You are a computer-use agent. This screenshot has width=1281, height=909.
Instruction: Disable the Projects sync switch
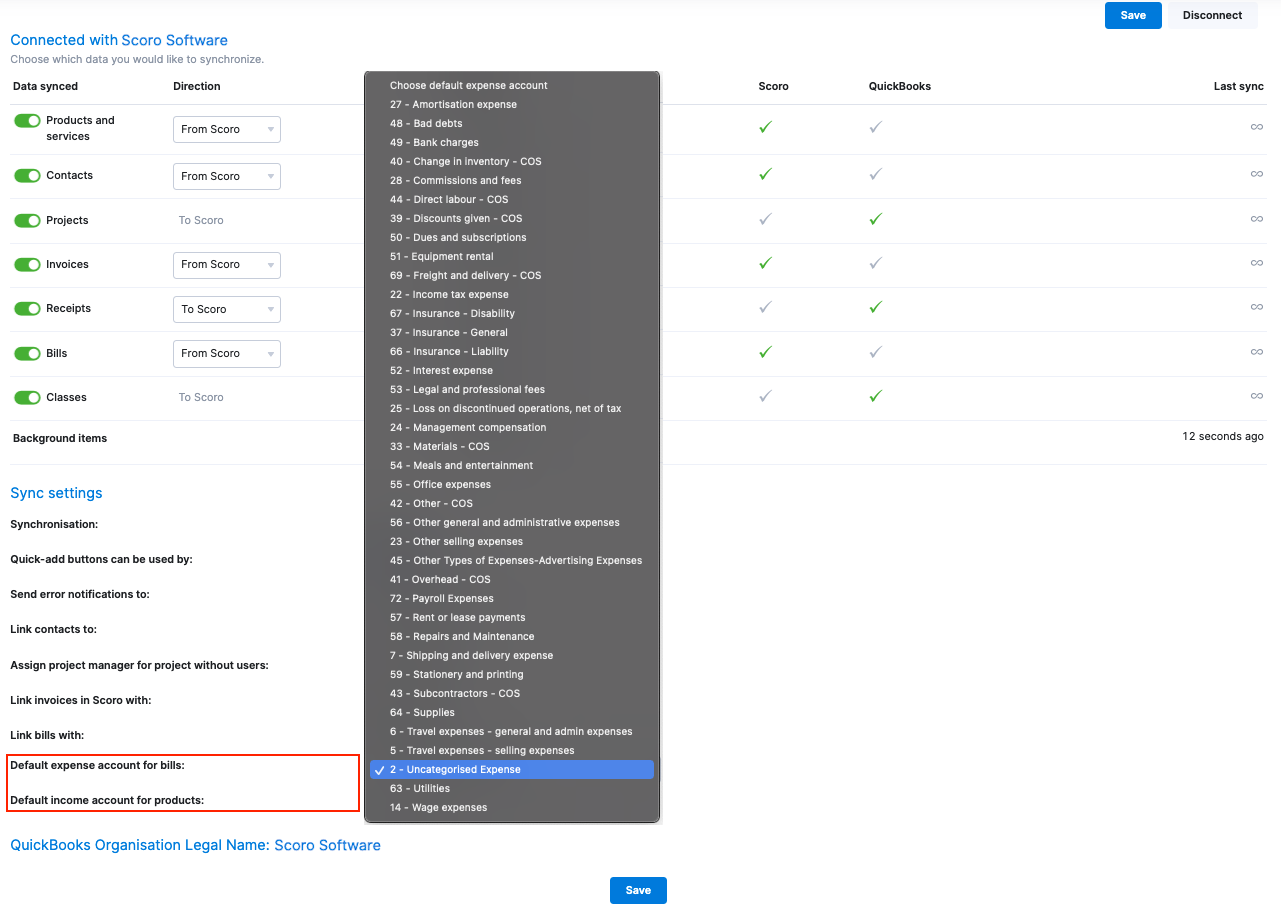tap(27, 220)
